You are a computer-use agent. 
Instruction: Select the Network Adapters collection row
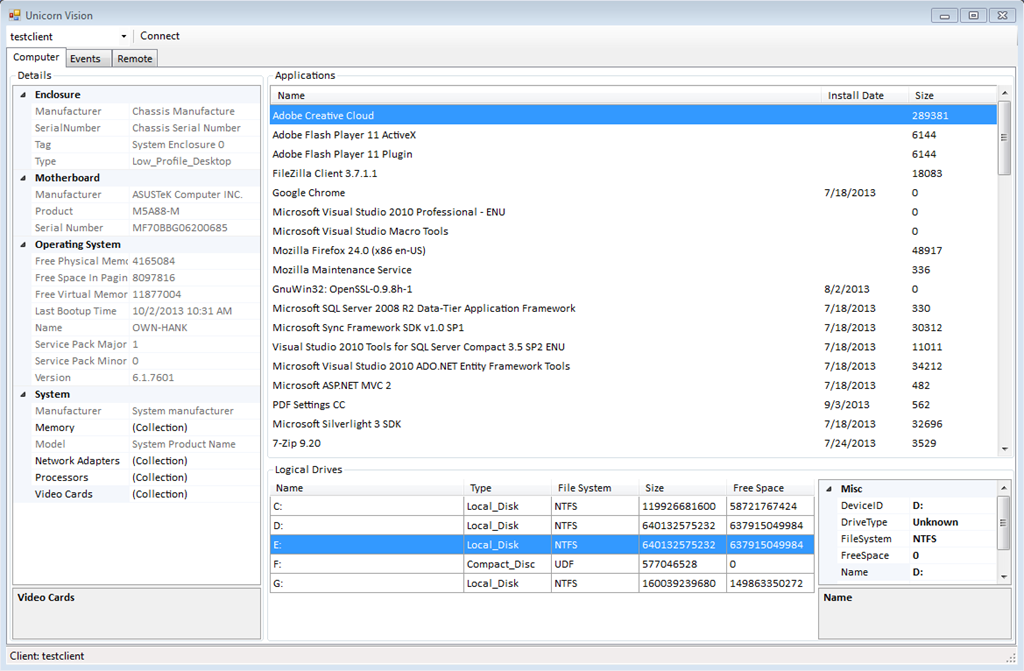(x=77, y=461)
